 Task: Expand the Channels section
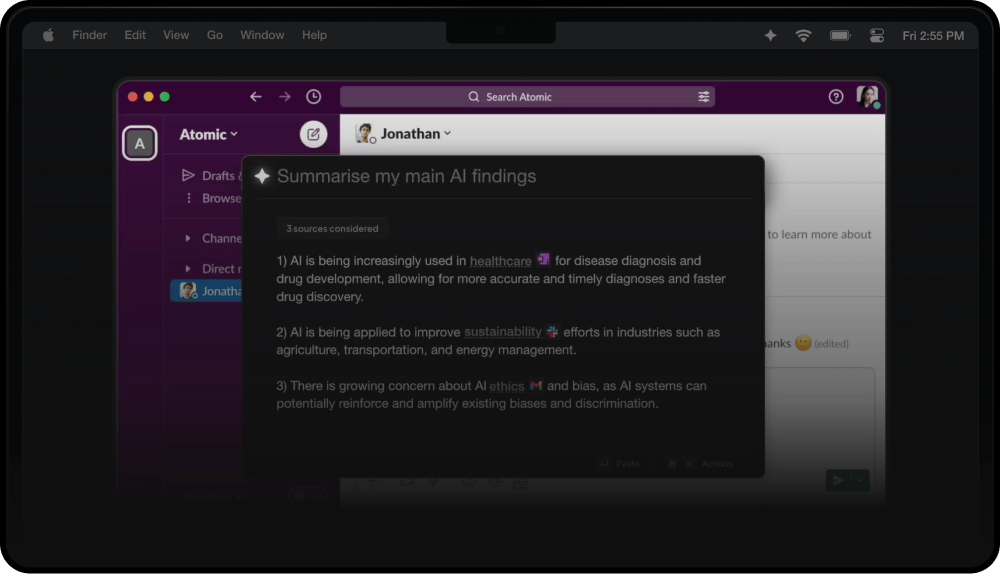pyautogui.click(x=214, y=238)
